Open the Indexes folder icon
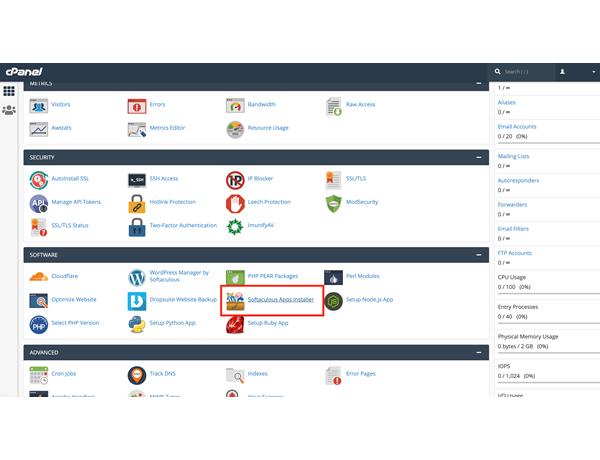The image size is (600, 460). click(235, 375)
